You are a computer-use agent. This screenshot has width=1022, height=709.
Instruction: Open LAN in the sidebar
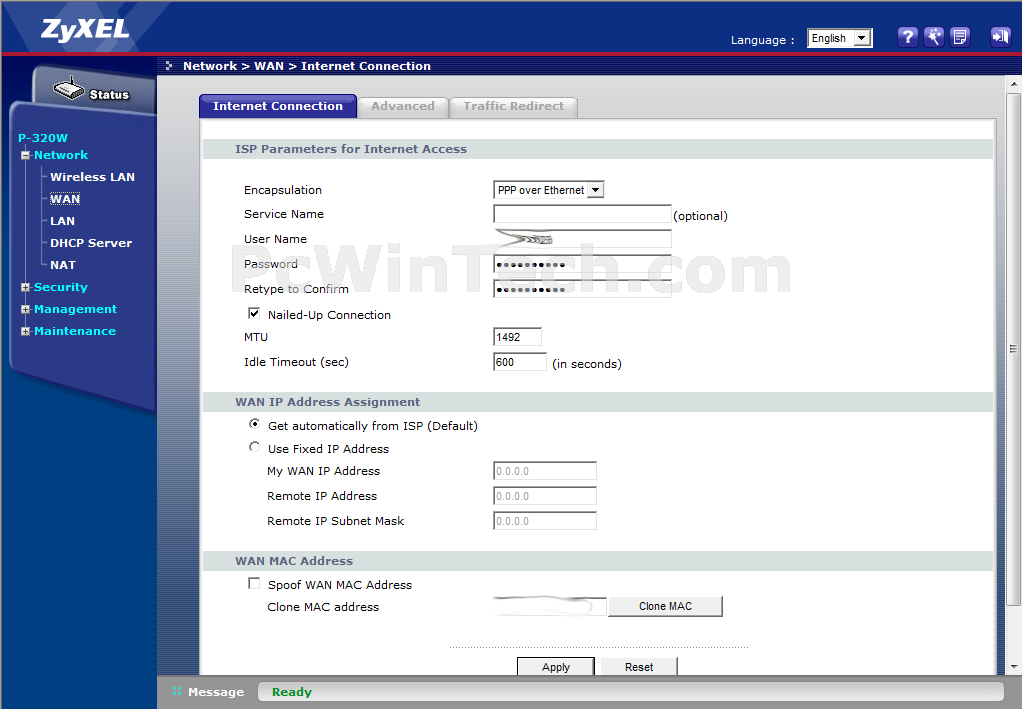point(63,222)
